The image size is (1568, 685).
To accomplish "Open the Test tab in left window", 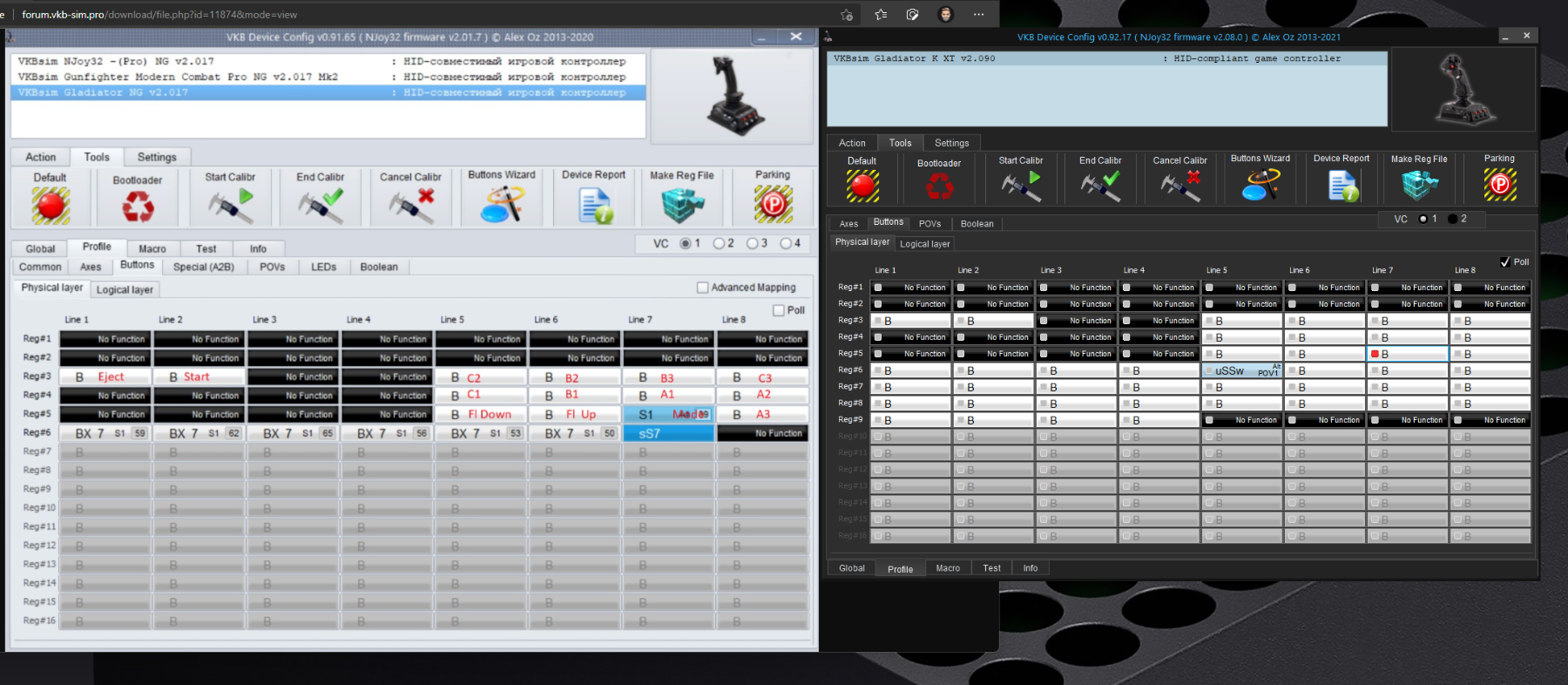I will click(206, 248).
